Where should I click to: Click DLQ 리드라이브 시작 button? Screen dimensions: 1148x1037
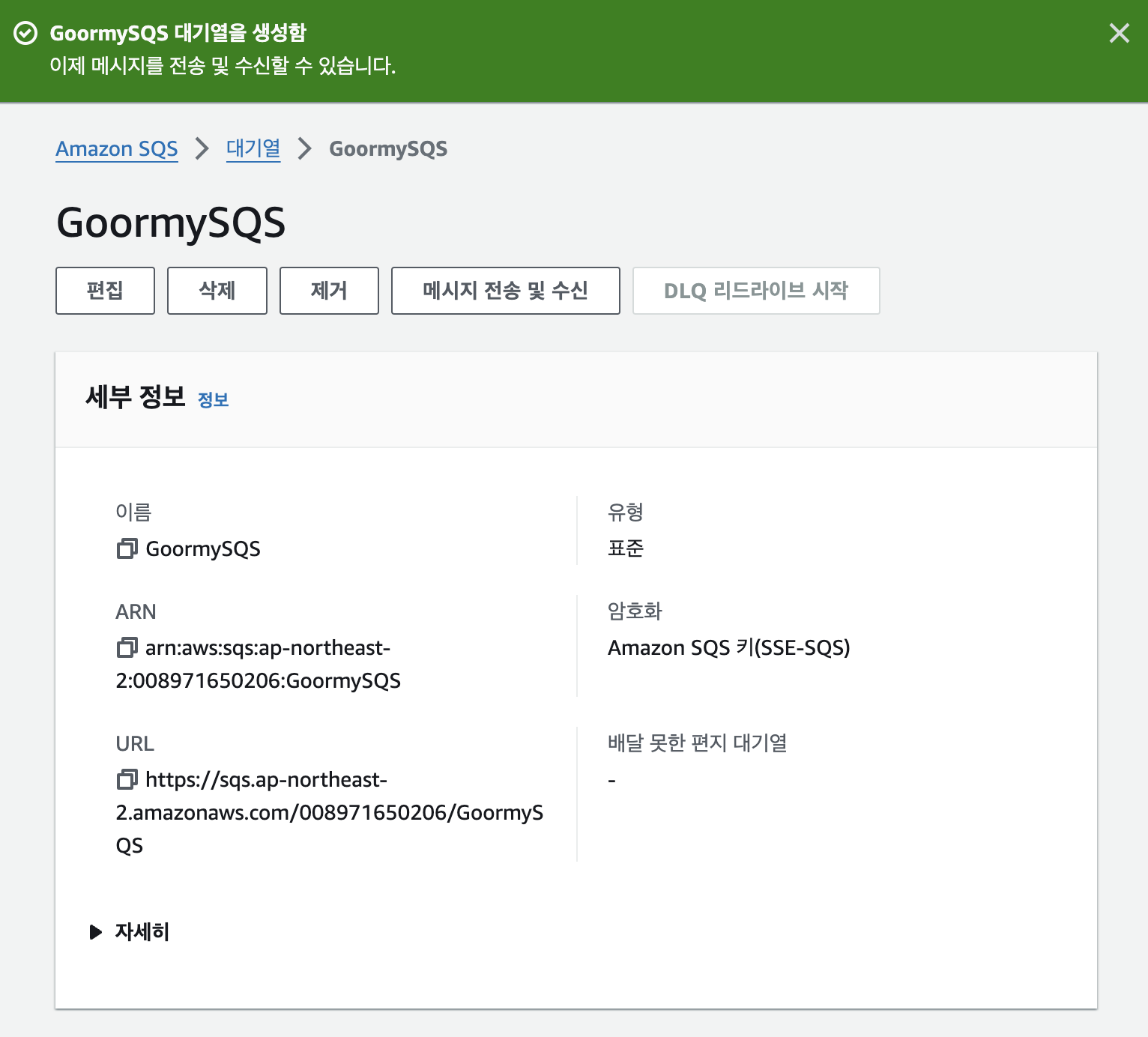click(756, 291)
